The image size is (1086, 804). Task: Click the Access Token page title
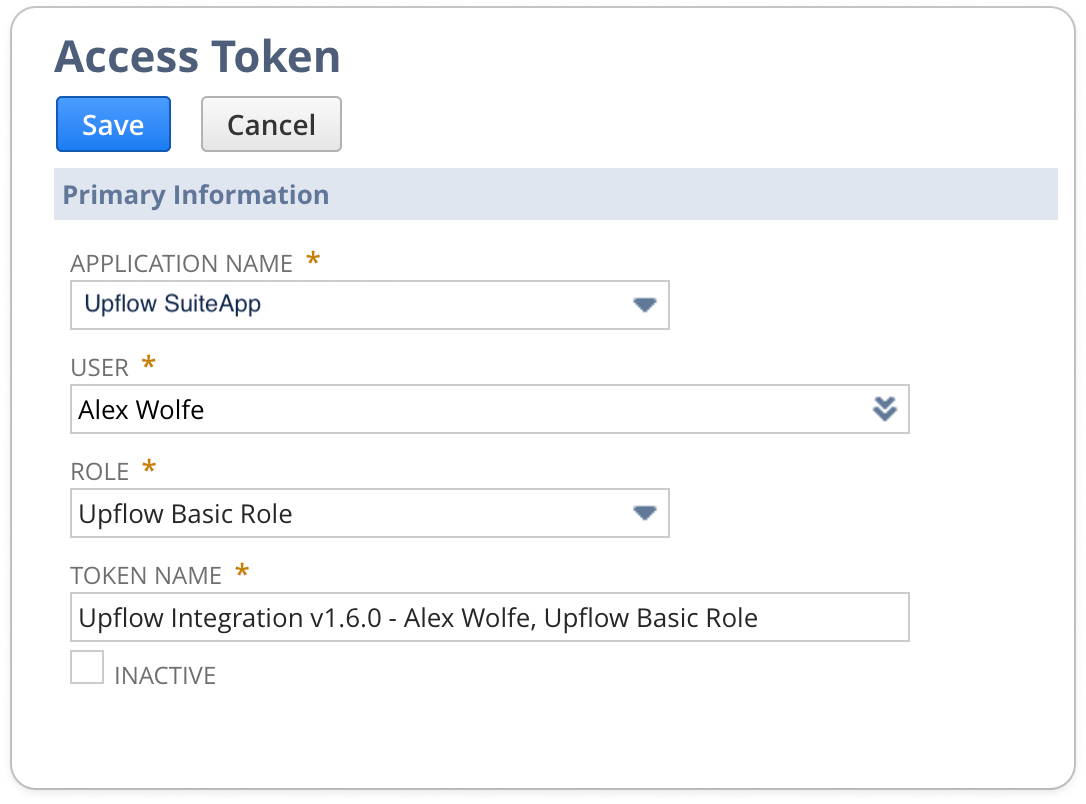(197, 56)
